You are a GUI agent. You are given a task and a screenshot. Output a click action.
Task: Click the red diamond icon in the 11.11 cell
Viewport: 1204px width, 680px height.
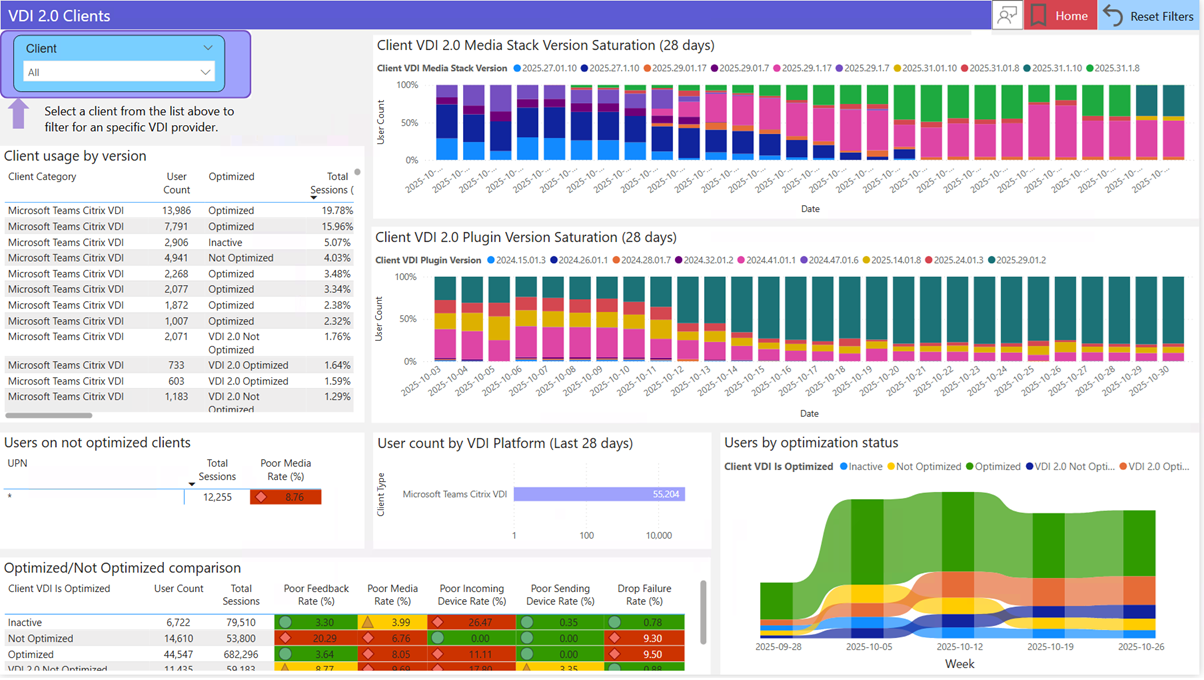click(437, 654)
